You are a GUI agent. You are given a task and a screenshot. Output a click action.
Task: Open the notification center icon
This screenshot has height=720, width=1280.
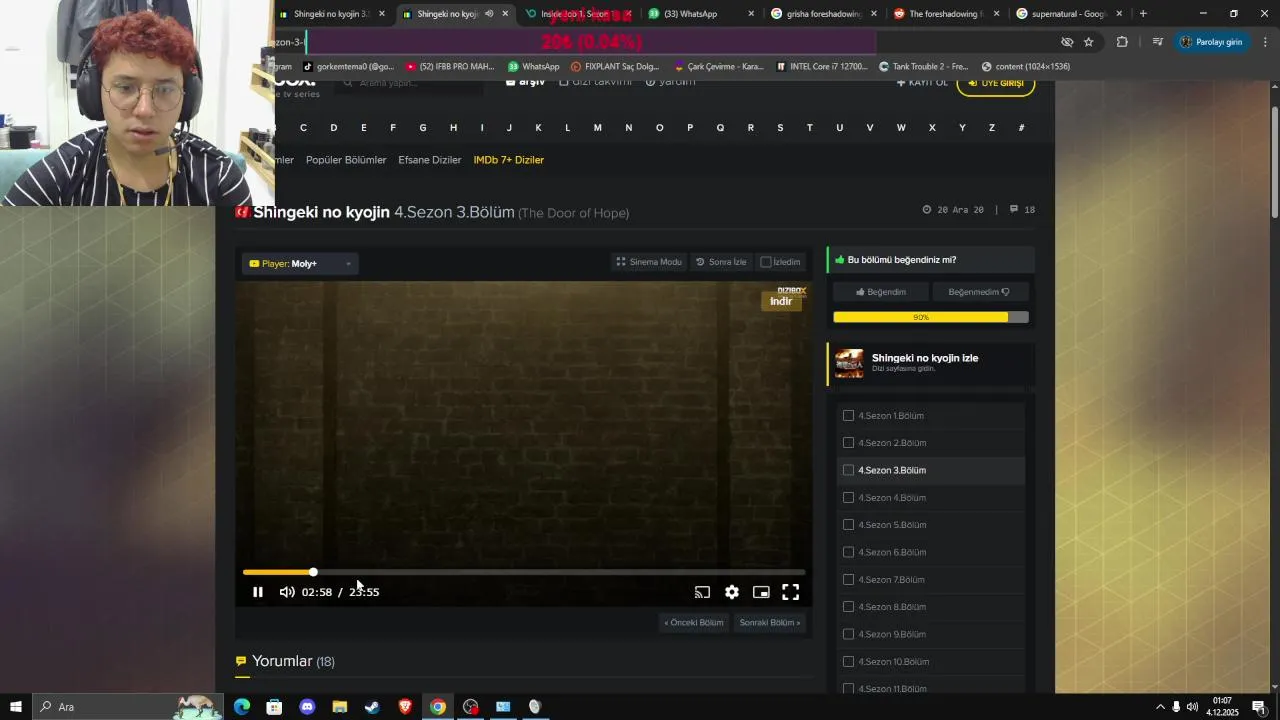point(1259,707)
